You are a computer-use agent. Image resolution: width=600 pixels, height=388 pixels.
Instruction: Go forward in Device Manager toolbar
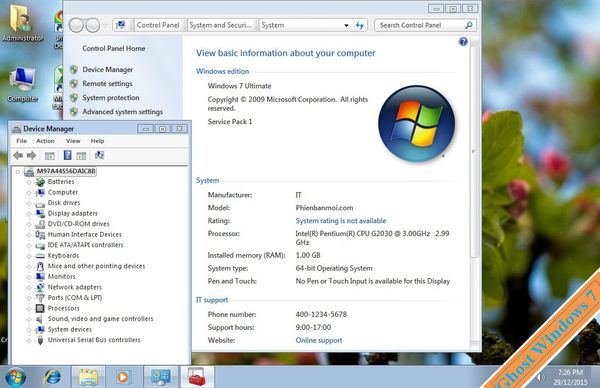click(x=31, y=155)
